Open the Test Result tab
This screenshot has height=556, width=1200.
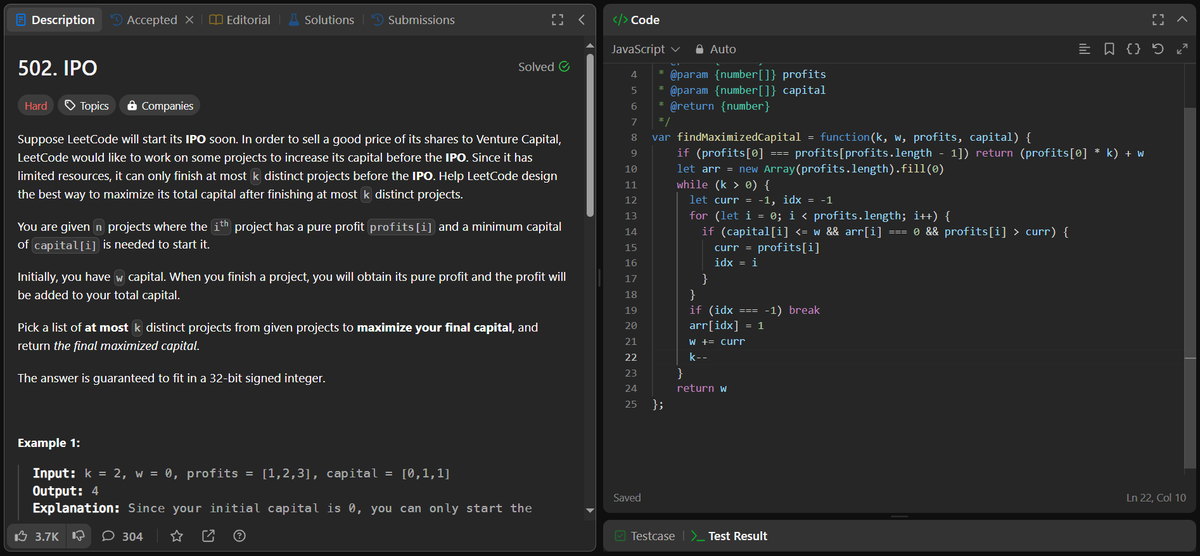coord(729,537)
